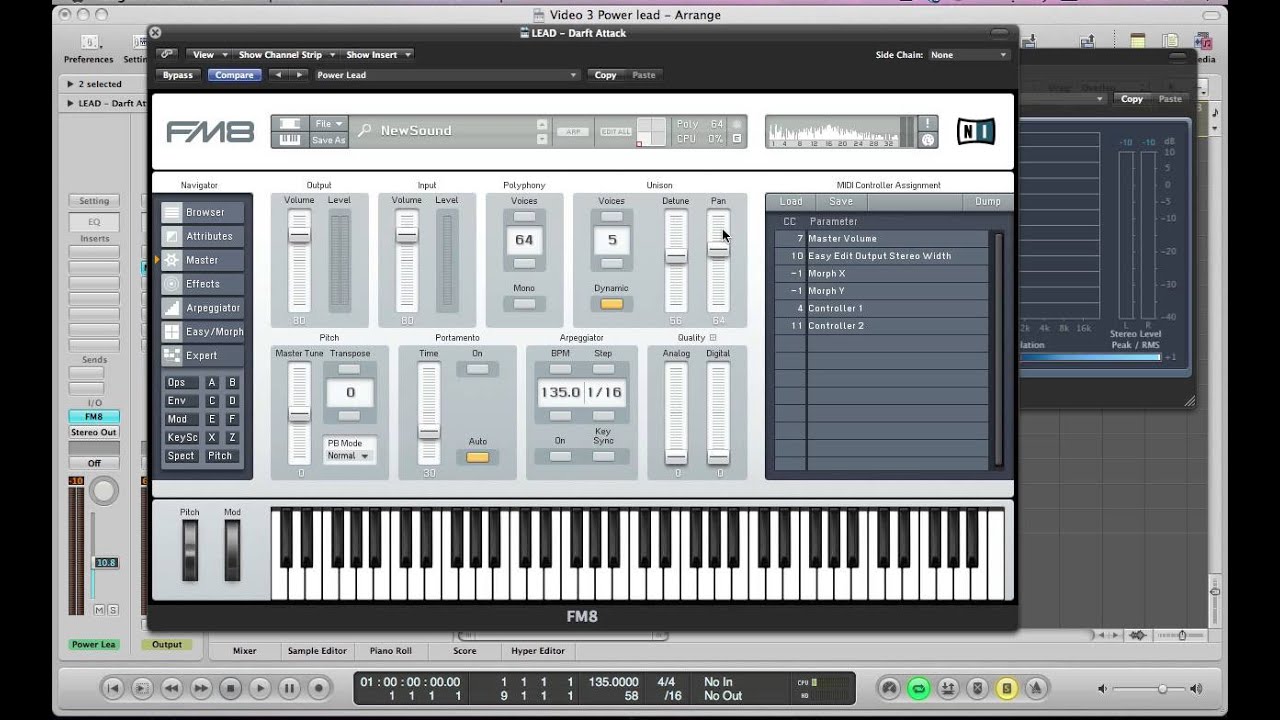Go to previous setting with left arrow
This screenshot has width=1280, height=720.
tap(277, 75)
